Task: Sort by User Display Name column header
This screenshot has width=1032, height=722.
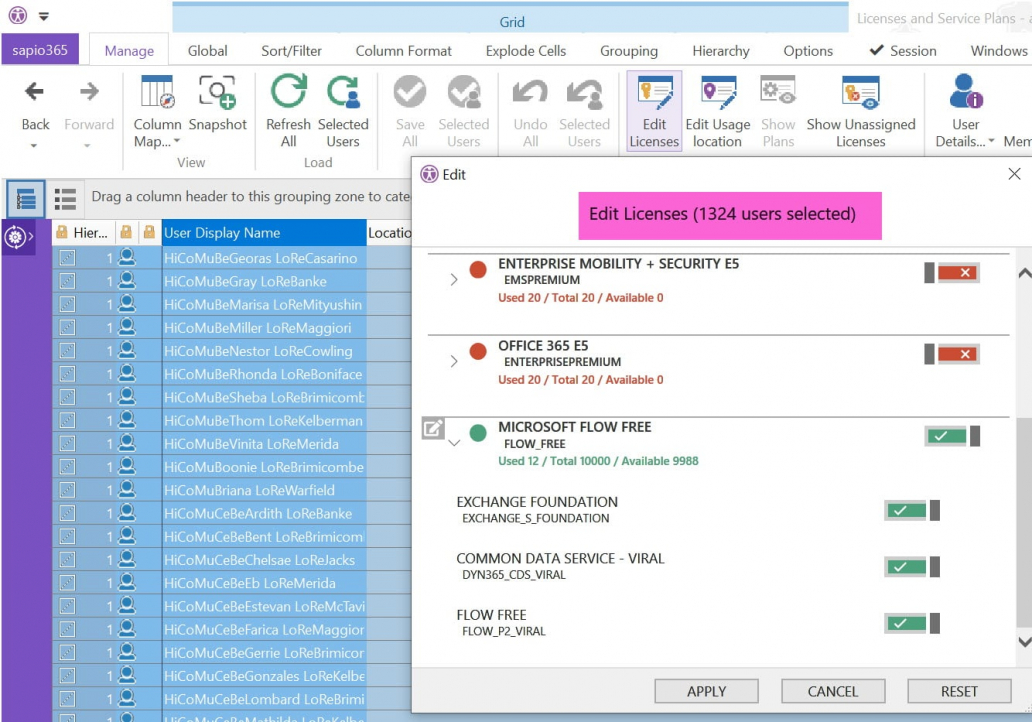Action: pyautogui.click(x=263, y=232)
